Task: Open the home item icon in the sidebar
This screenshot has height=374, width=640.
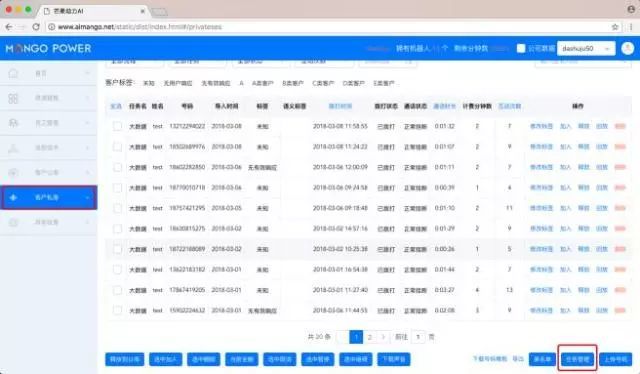Action: [13, 73]
